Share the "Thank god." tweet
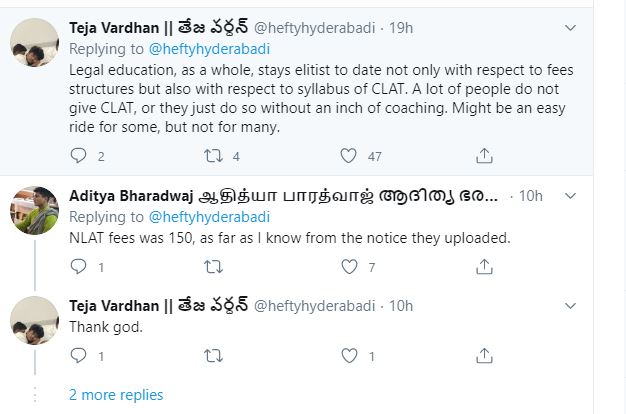This screenshot has width=626, height=414. point(484,355)
